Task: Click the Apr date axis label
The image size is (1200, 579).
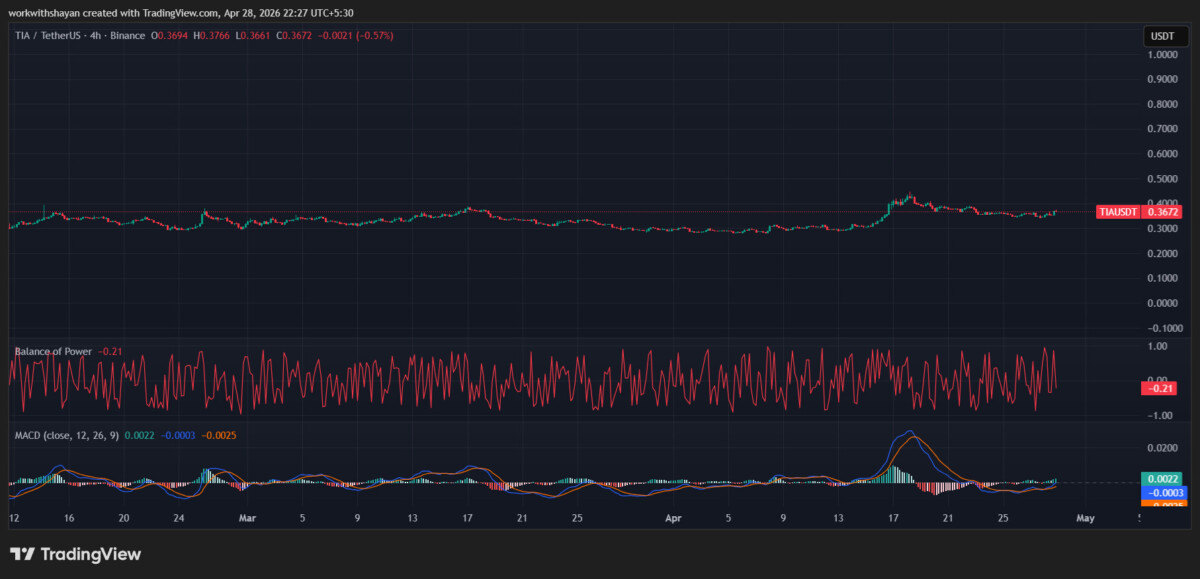Action: tap(673, 519)
